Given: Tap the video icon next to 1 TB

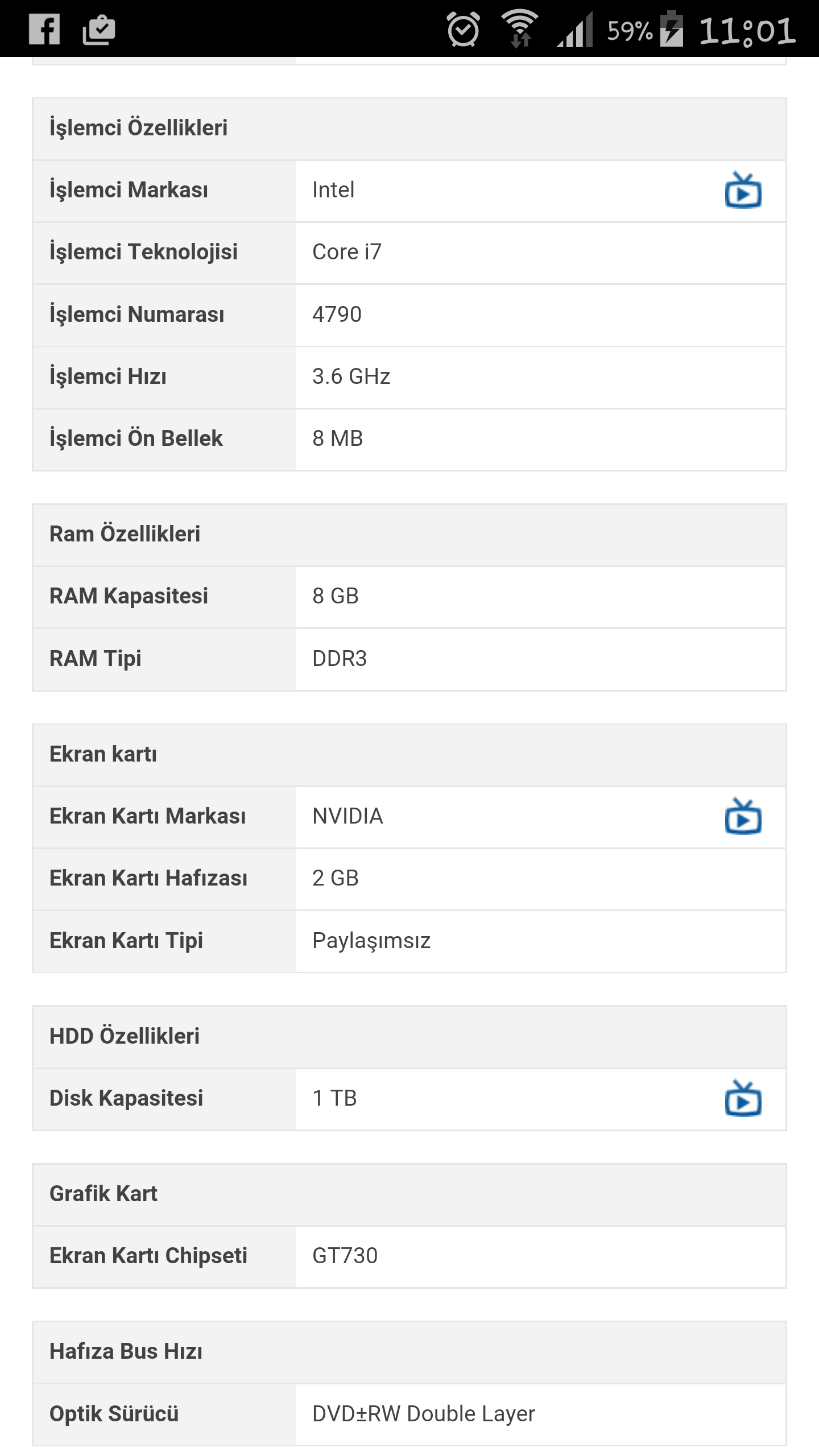Looking at the screenshot, I should click(x=743, y=1098).
